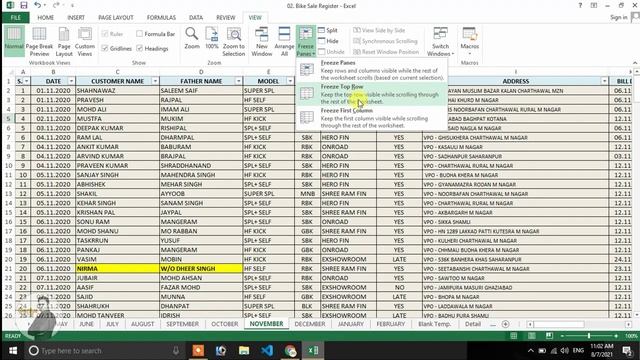Expand Freeze Panes dropdown button
This screenshot has height=360, width=640.
click(x=305, y=49)
